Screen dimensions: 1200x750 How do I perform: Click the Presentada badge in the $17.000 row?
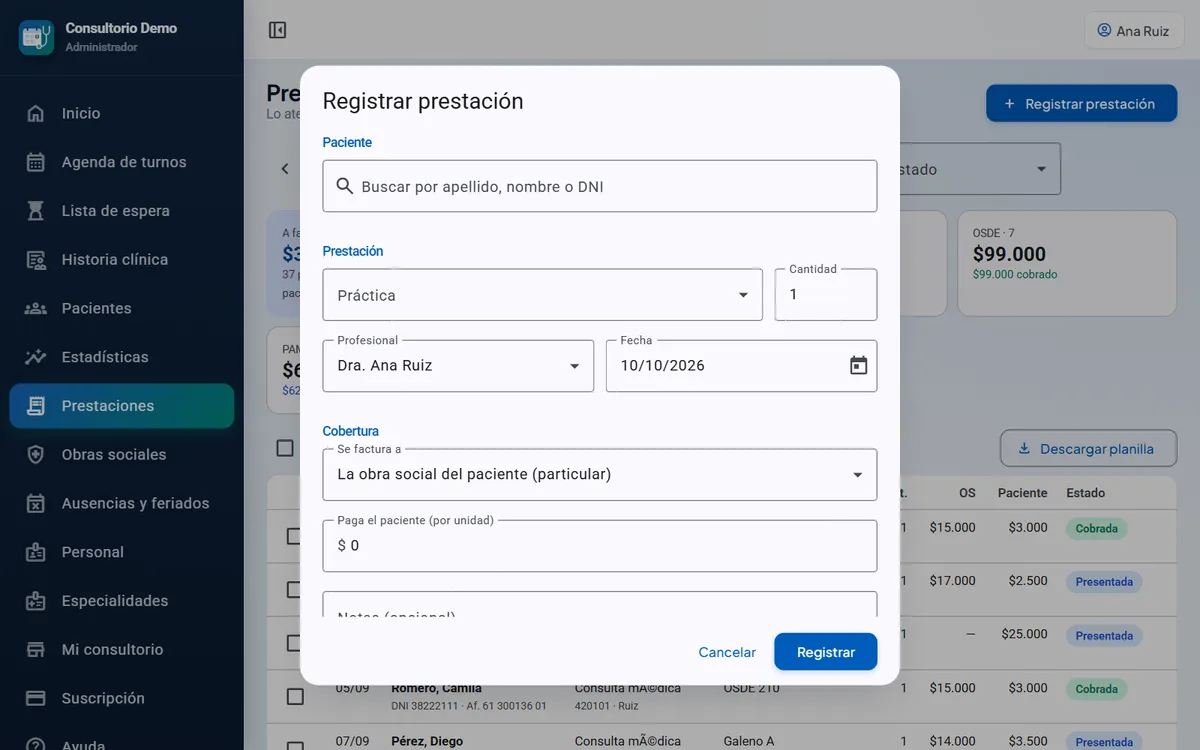click(x=1104, y=582)
